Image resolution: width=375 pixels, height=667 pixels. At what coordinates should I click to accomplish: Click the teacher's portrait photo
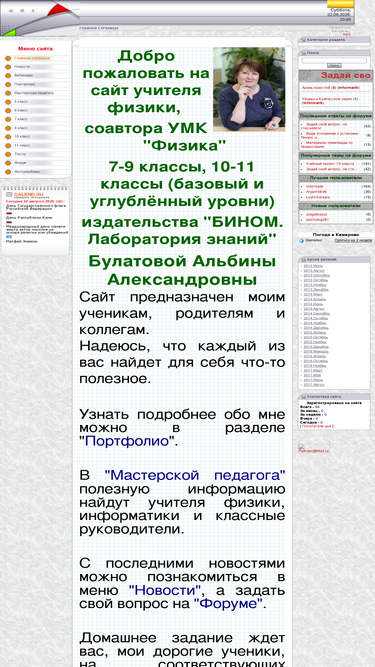click(x=249, y=89)
